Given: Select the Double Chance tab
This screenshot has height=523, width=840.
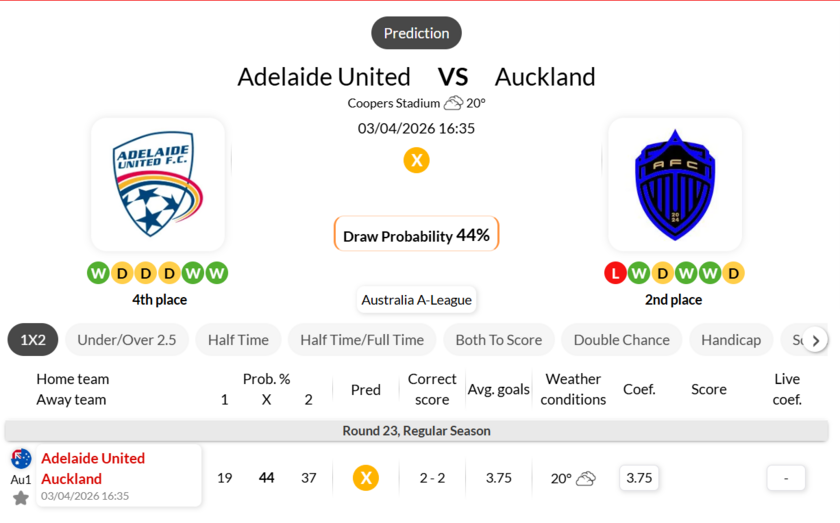Looking at the screenshot, I should 621,340.
